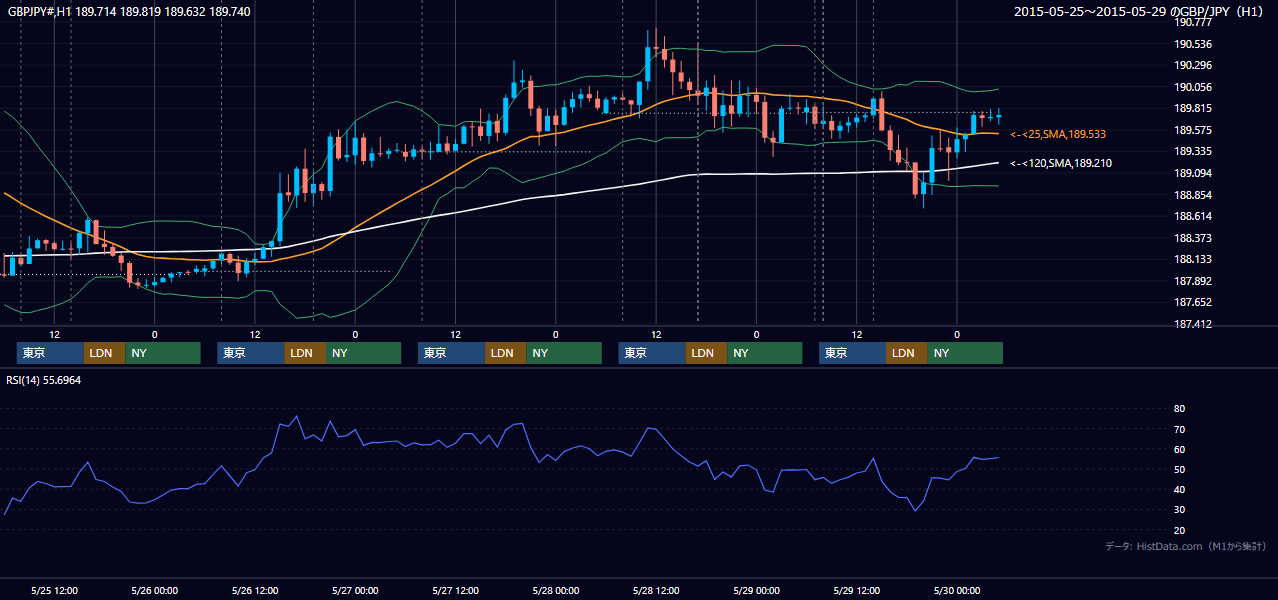Click the GBPJPY#,H1 price header text
The image size is (1278, 600).
(x=129, y=12)
